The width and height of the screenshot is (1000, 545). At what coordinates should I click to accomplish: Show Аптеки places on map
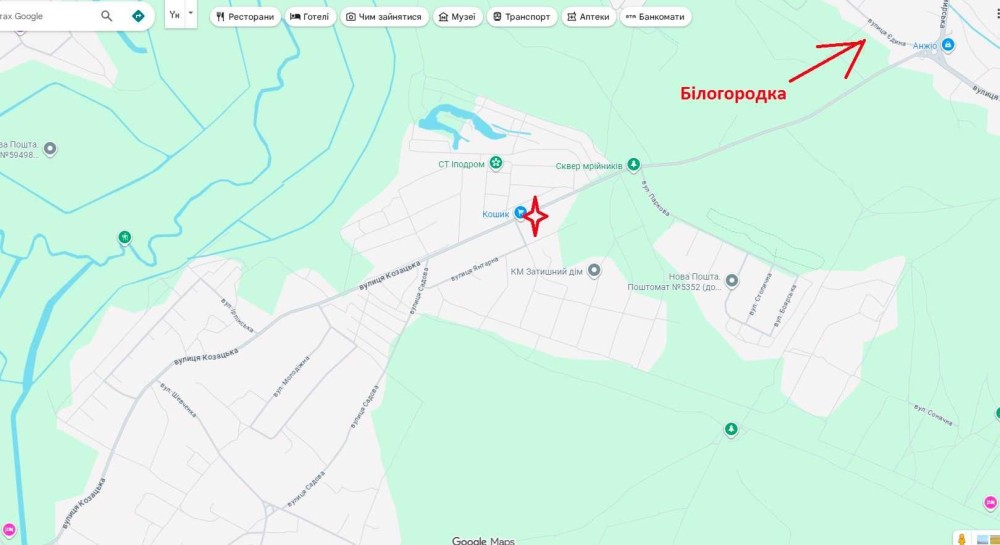point(589,17)
